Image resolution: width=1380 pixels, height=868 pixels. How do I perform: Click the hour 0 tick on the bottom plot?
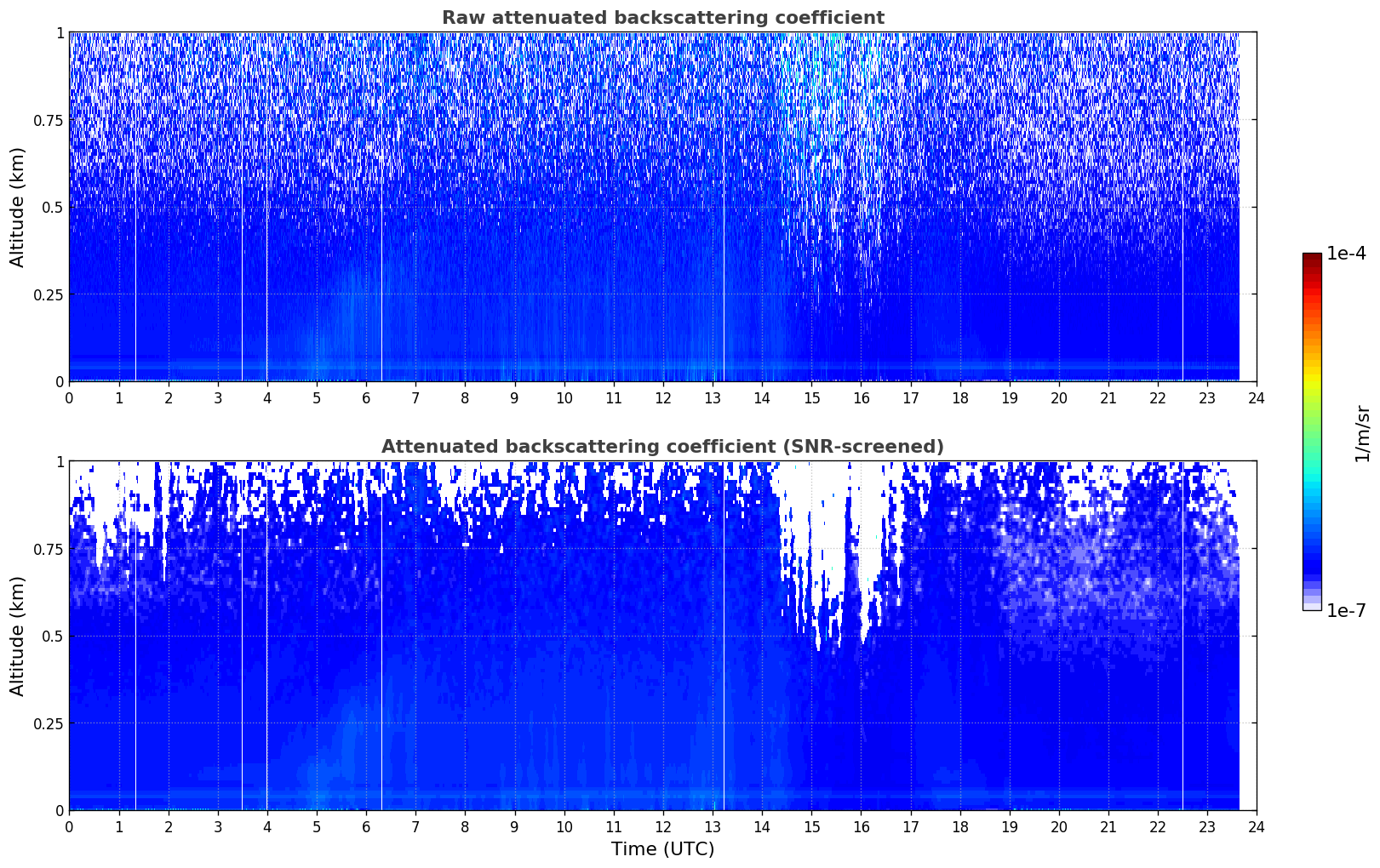pyautogui.click(x=70, y=827)
